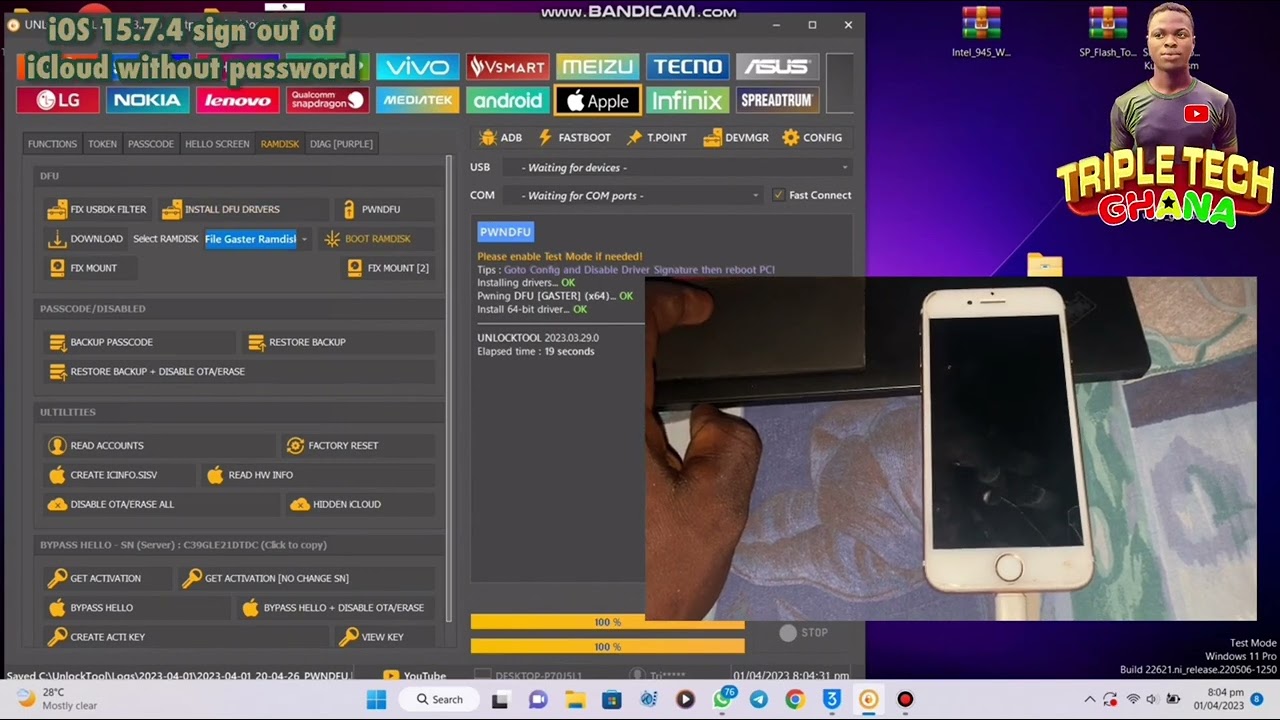1280x720 pixels.
Task: Pick the MEIZU brand tile
Action: click(x=597, y=67)
